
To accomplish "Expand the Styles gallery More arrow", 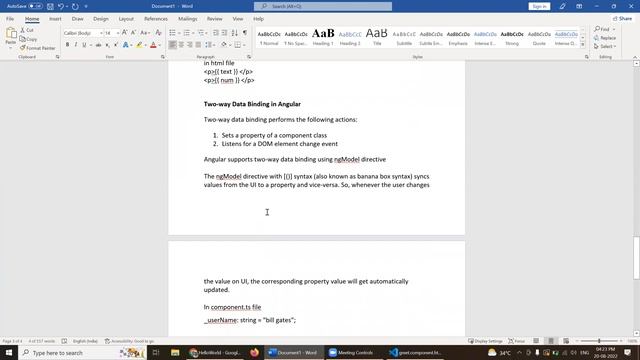I will pos(582,45).
